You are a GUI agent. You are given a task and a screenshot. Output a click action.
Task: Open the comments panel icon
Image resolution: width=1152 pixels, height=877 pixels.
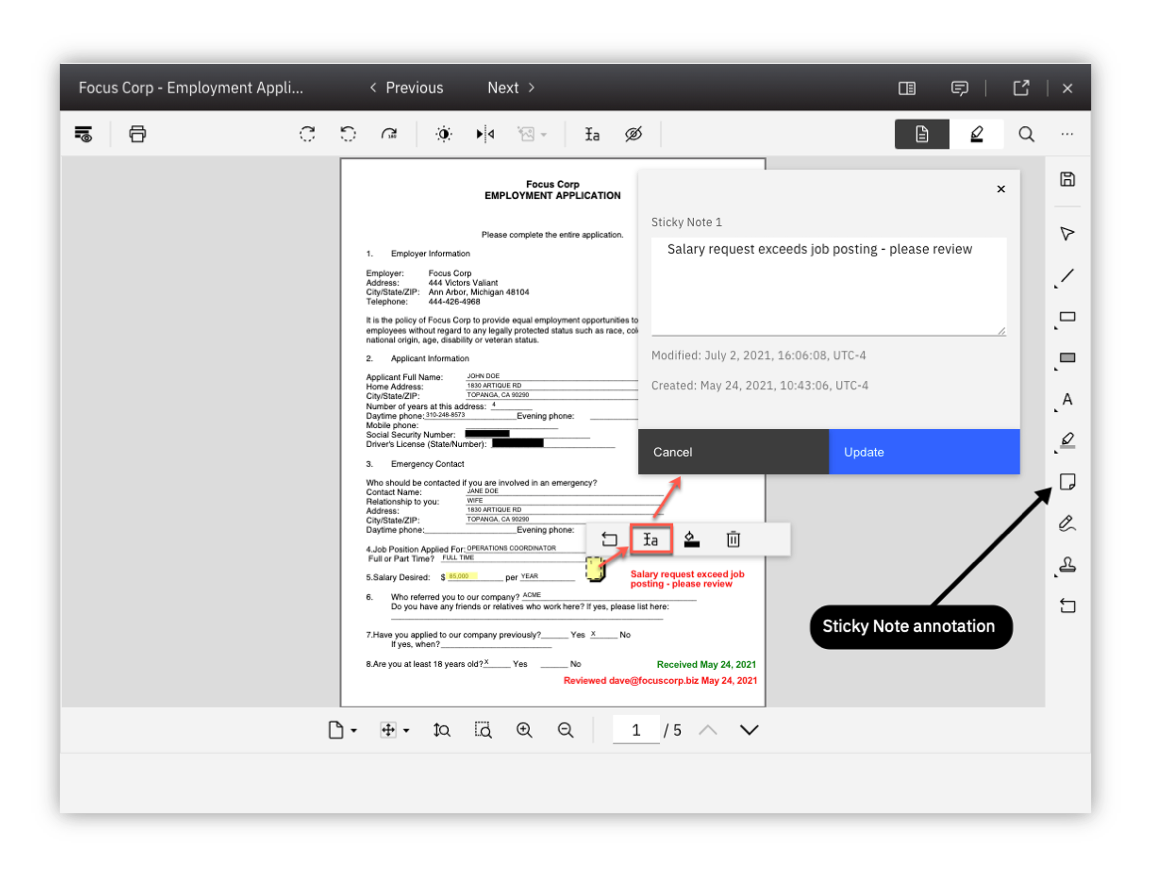tap(960, 88)
